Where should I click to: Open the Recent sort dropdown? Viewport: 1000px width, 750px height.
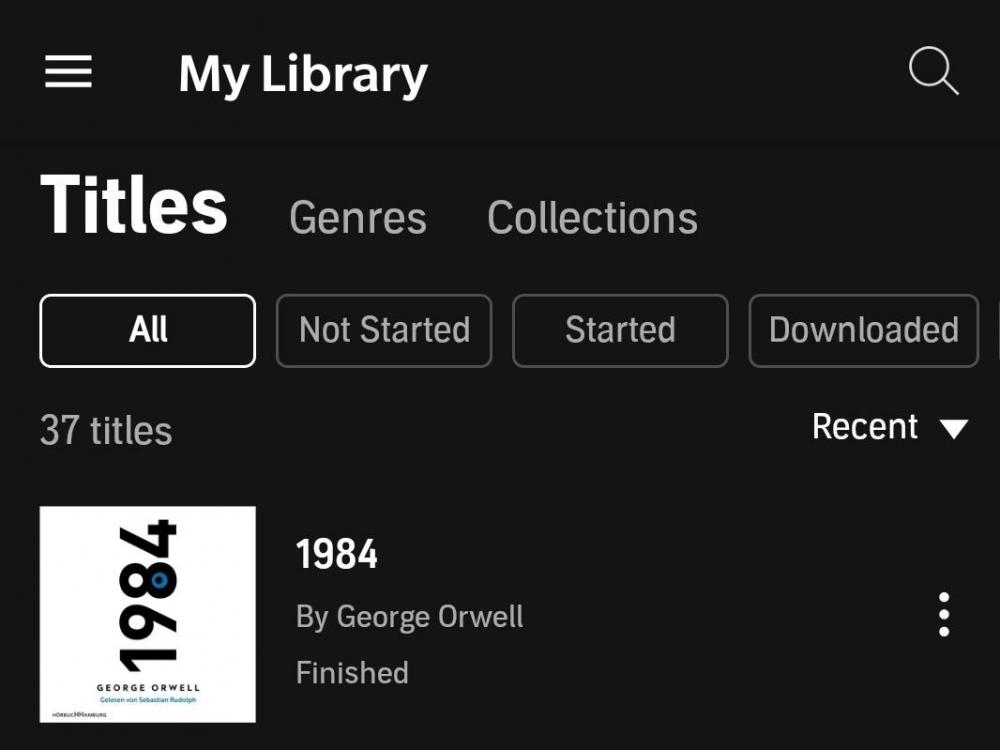coord(865,427)
